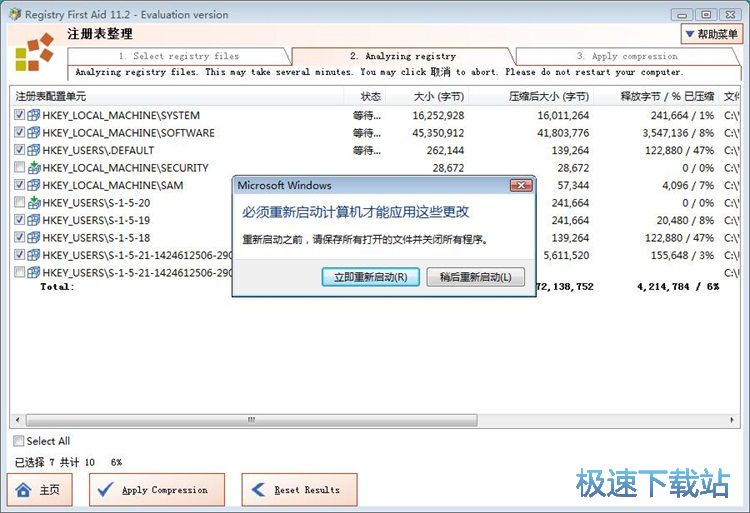
Task: Click green-arrow hive icon for HKEY_USERS\S-1-5-20
Action: coord(33,202)
